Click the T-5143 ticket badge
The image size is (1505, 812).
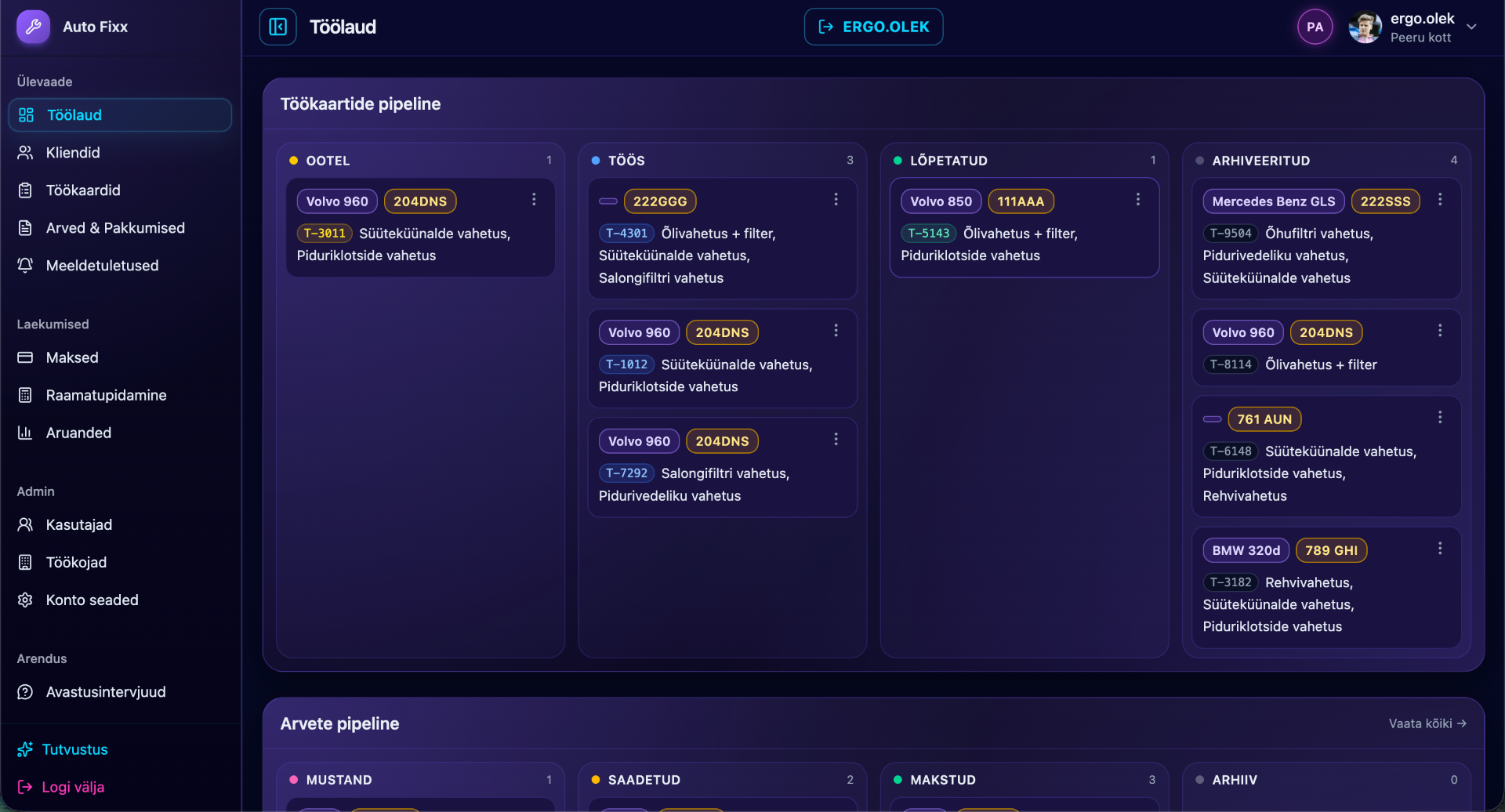pos(928,234)
